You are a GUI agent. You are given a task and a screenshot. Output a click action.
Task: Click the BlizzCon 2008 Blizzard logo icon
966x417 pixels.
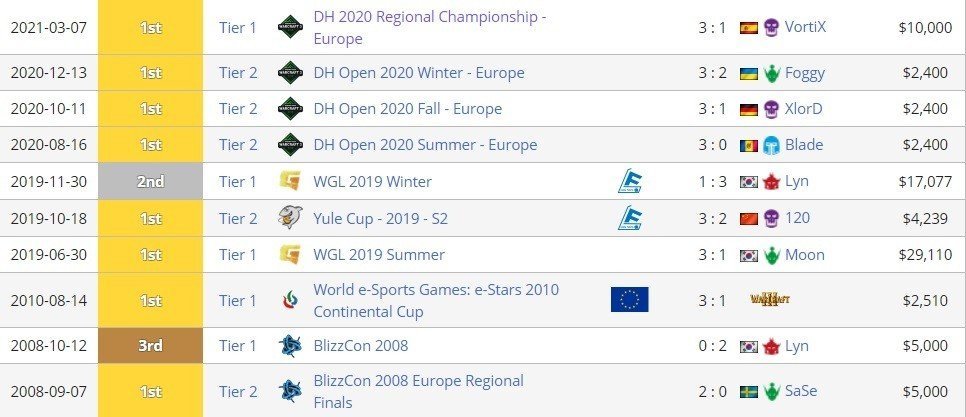pos(290,346)
